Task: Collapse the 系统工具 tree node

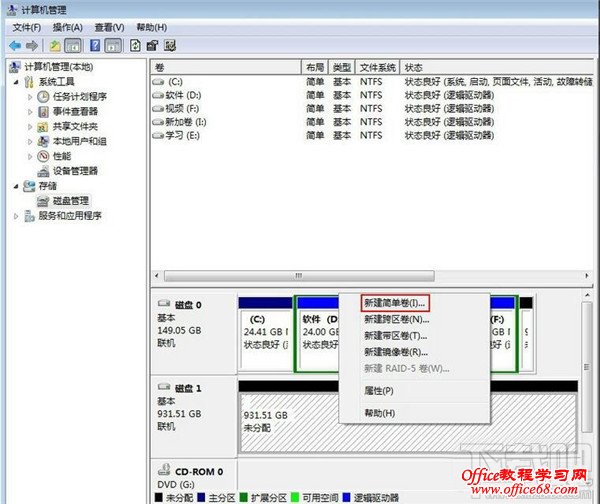Action: (16, 82)
